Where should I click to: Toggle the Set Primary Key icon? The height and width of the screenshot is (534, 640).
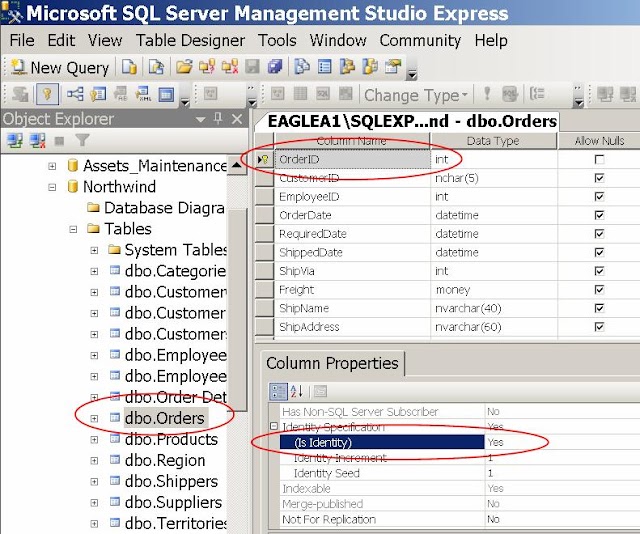[47, 94]
